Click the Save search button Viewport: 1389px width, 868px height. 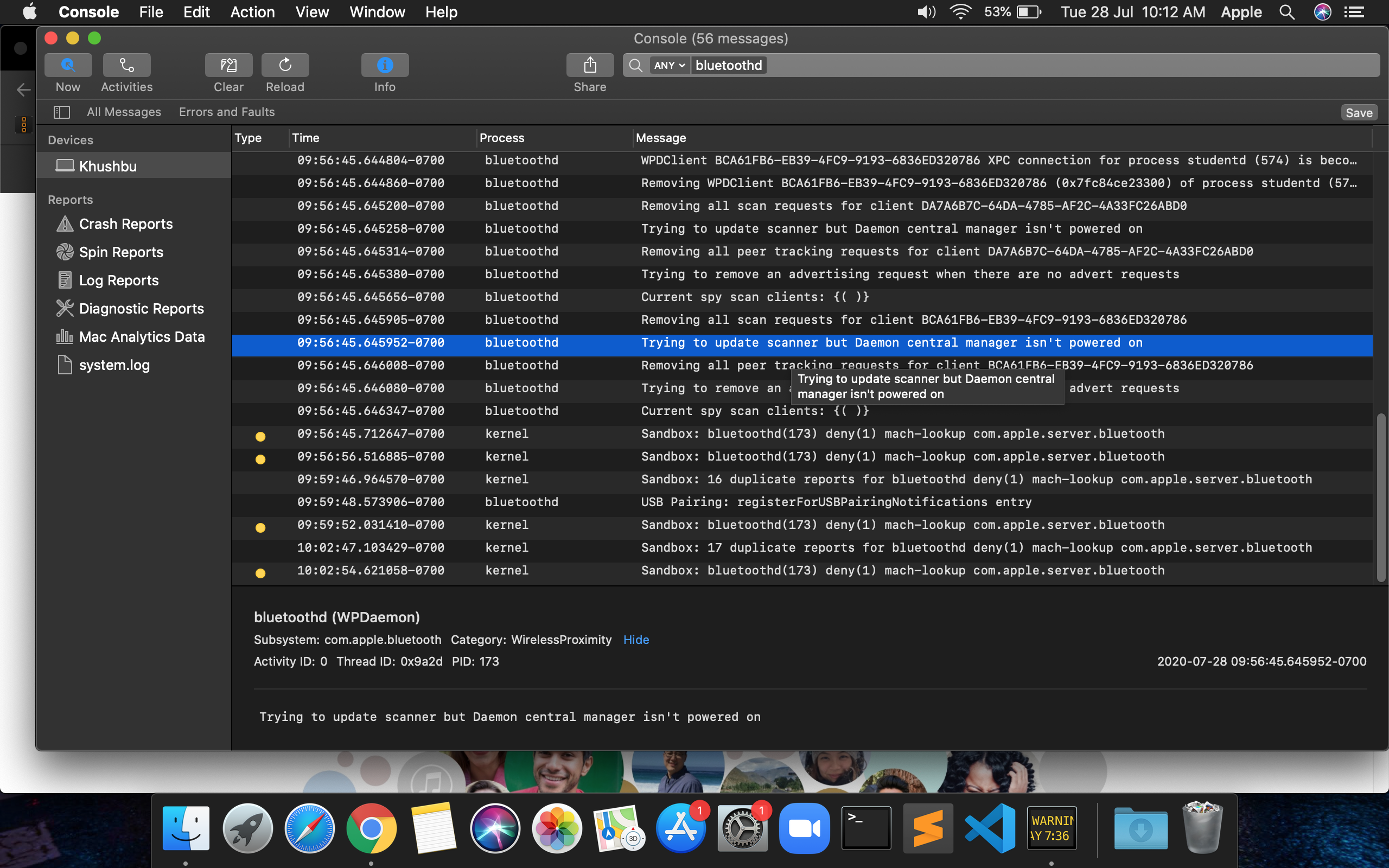point(1359,112)
